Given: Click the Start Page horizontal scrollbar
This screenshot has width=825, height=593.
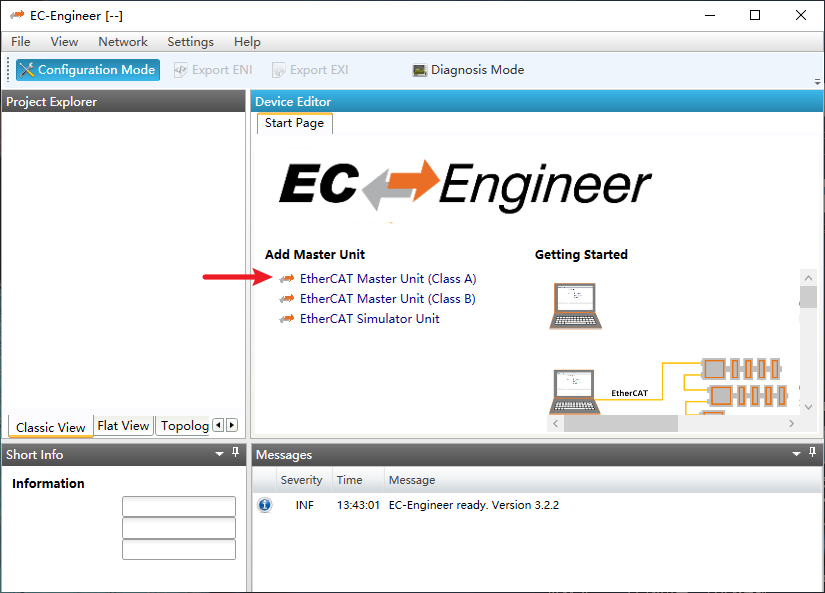Looking at the screenshot, I should coord(620,424).
